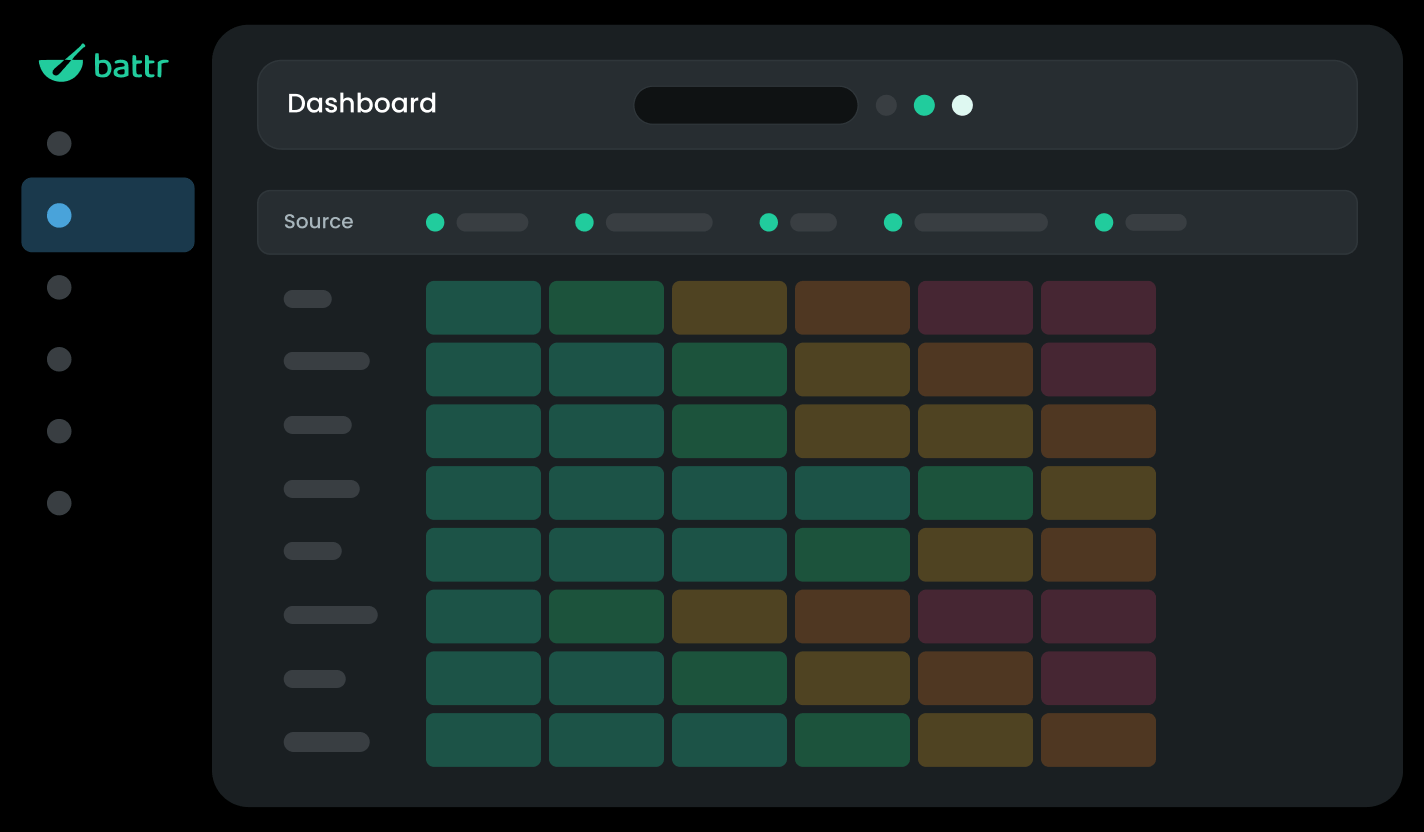1424x832 pixels.
Task: Toggle the second green source dot
Action: tap(584, 222)
